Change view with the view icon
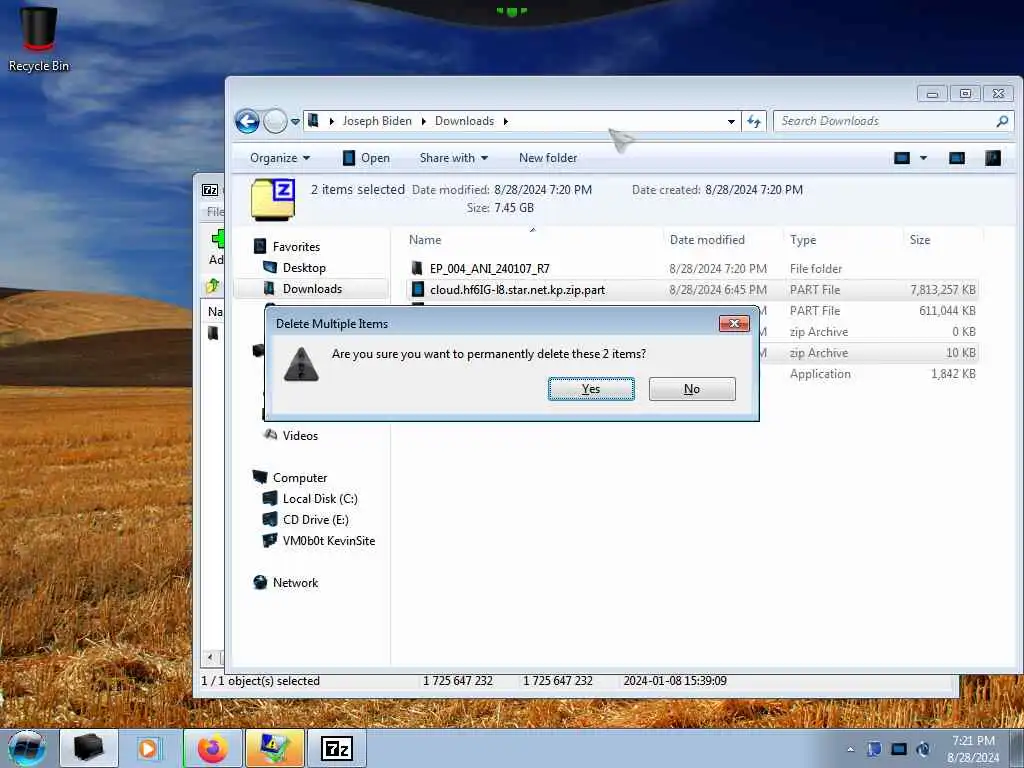This screenshot has width=1024, height=768. (x=902, y=158)
